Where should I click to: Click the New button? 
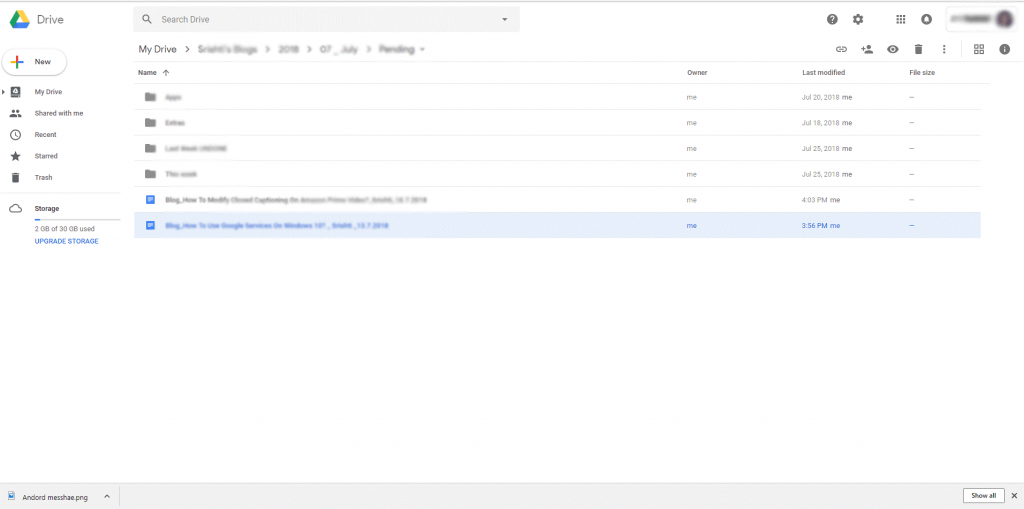pos(35,61)
